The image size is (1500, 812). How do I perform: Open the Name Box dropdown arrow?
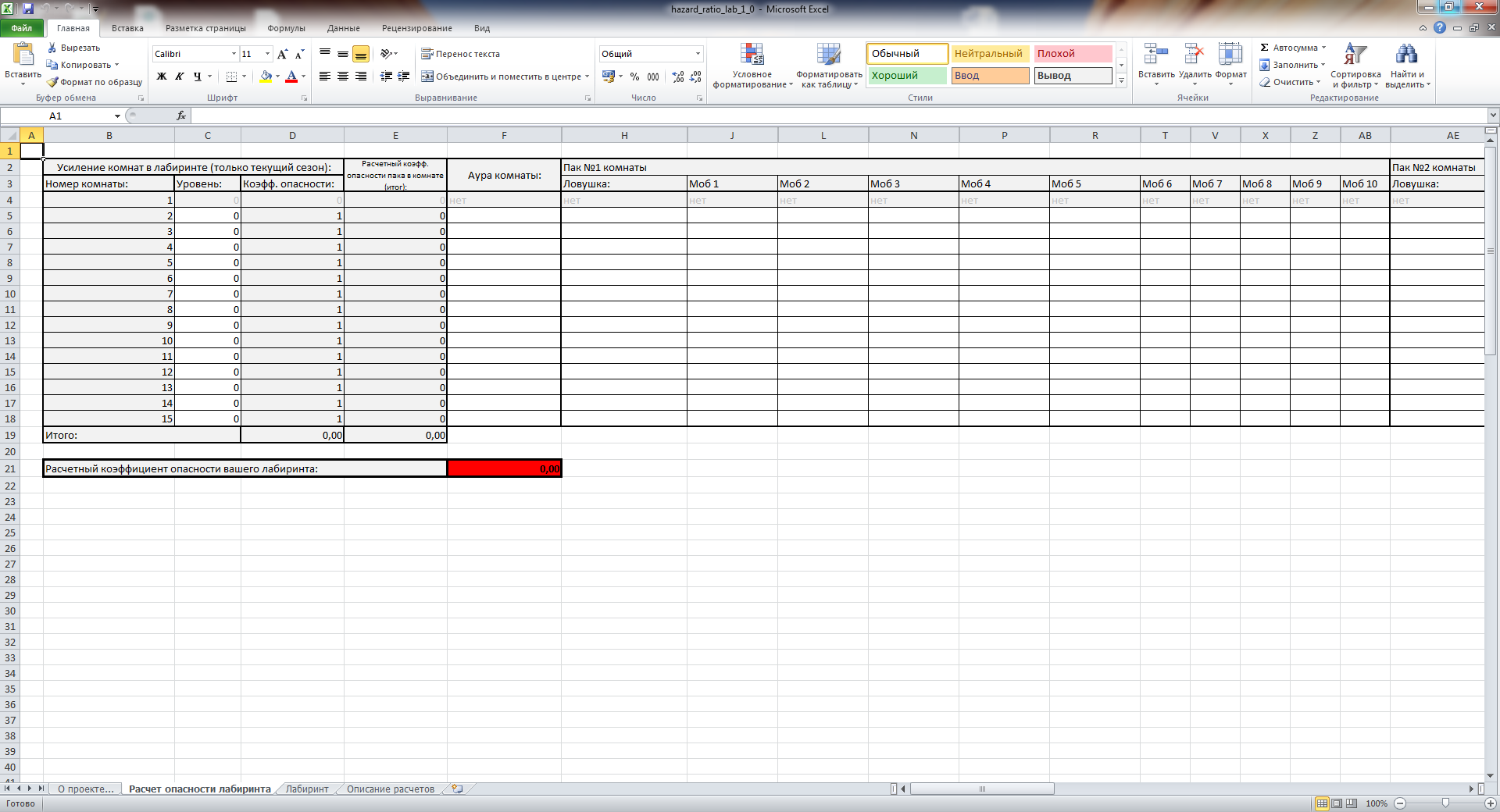(x=117, y=116)
